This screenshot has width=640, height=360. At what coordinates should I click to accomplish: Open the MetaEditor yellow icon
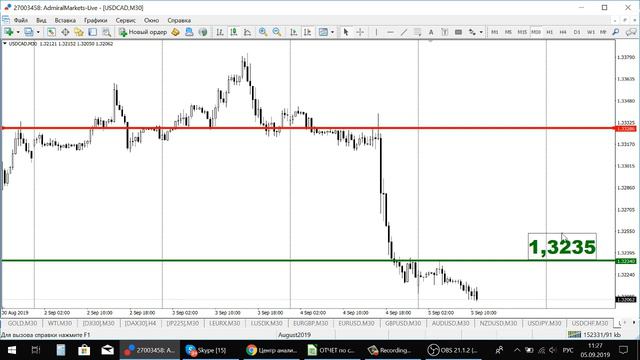click(x=176, y=32)
